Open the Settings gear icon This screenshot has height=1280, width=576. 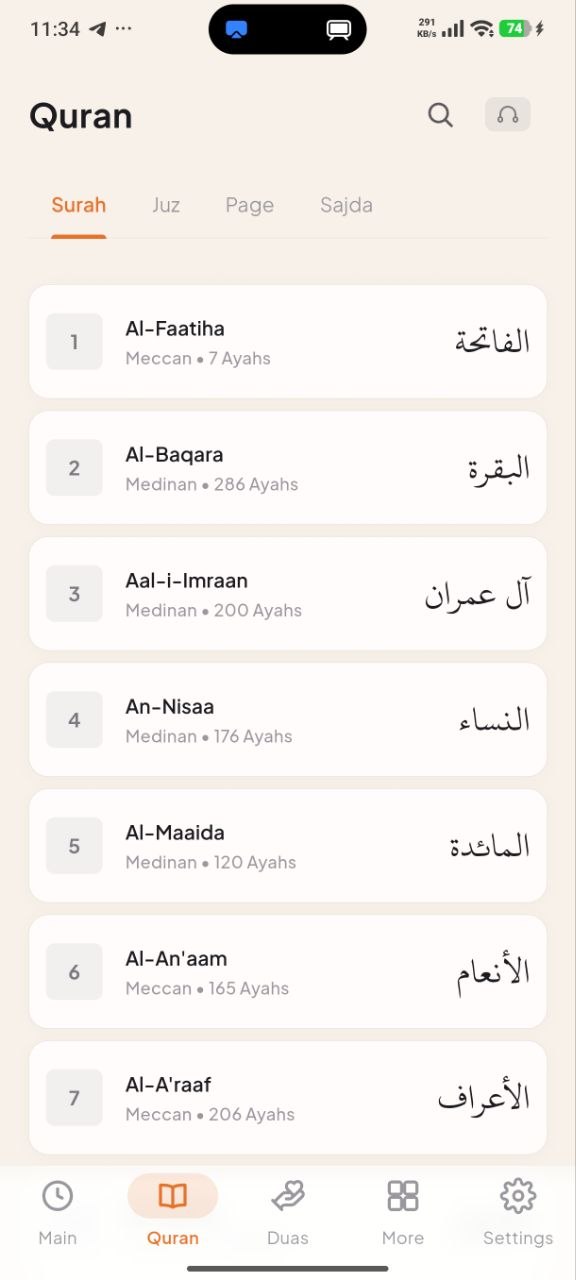pos(518,1195)
